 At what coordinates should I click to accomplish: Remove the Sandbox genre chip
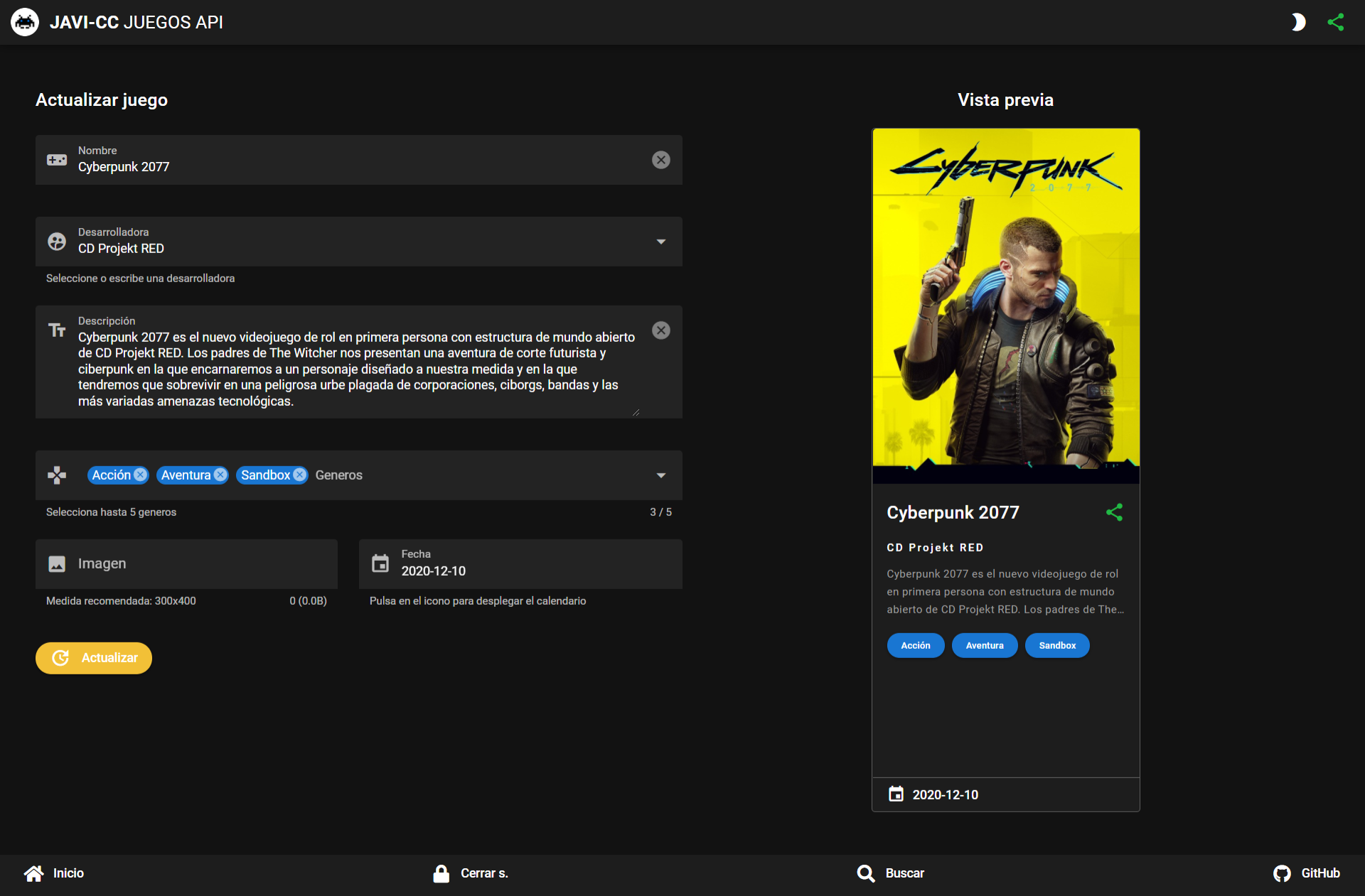pos(300,475)
